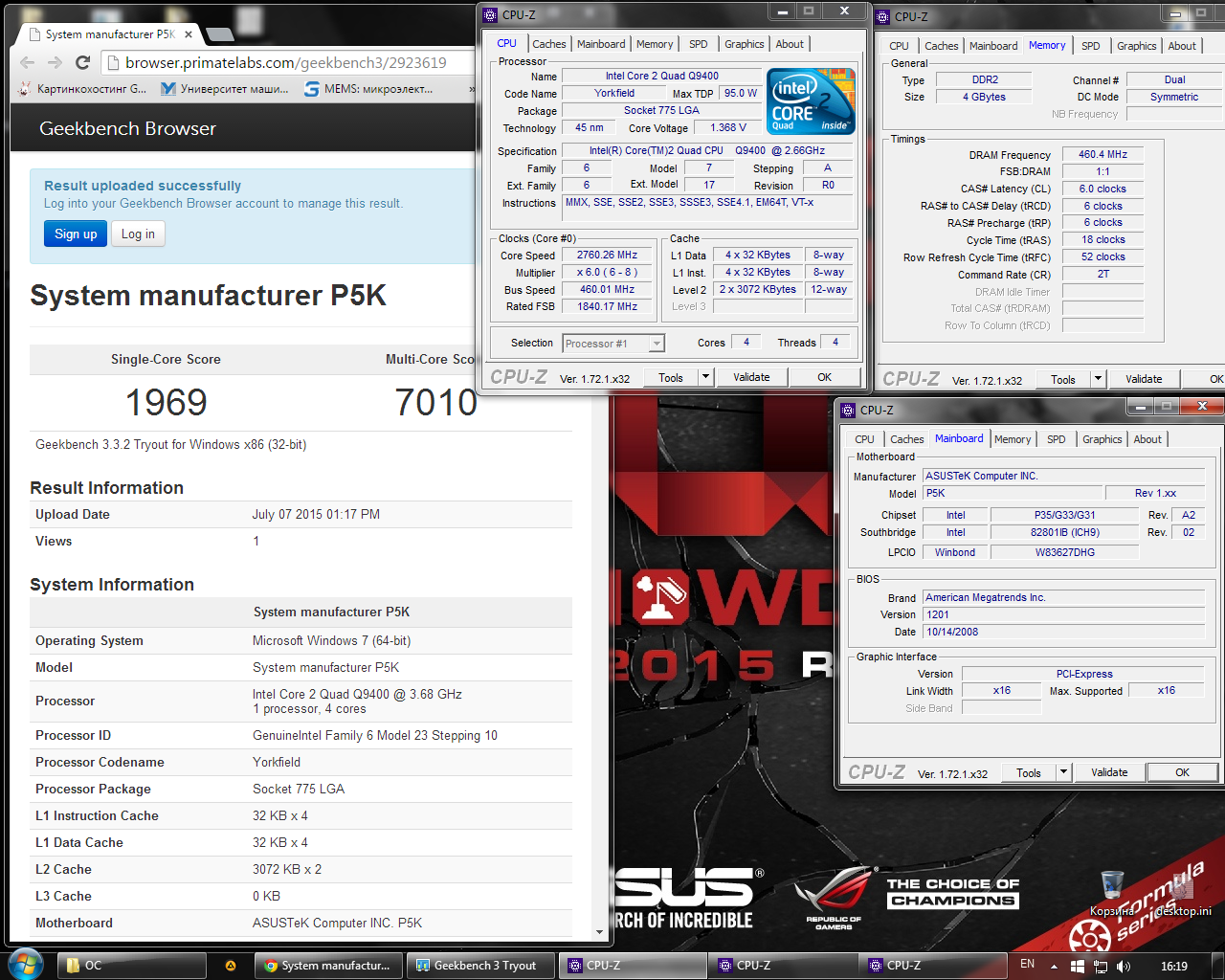The width and height of the screenshot is (1225, 980).
Task: Open Processor #1 selection dropdown
Action: click(x=613, y=344)
